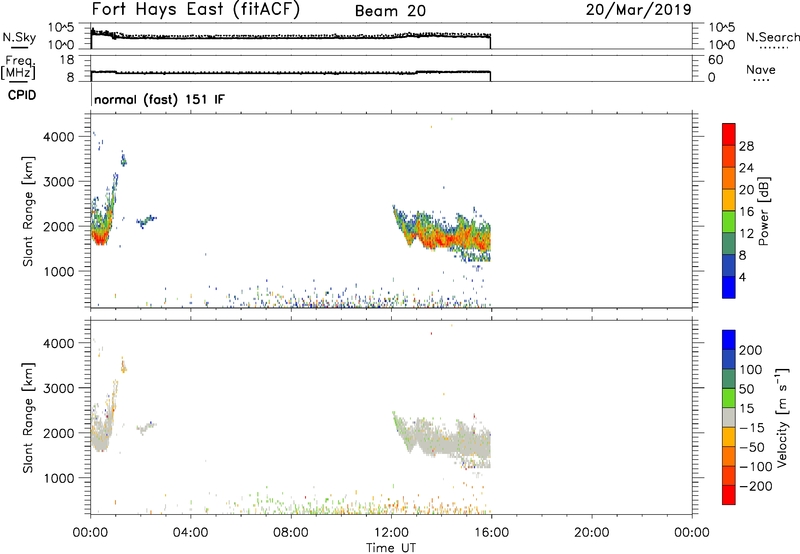Click the red bottom of velocity color bar
The height and width of the screenshot is (554, 800).
coord(729,495)
